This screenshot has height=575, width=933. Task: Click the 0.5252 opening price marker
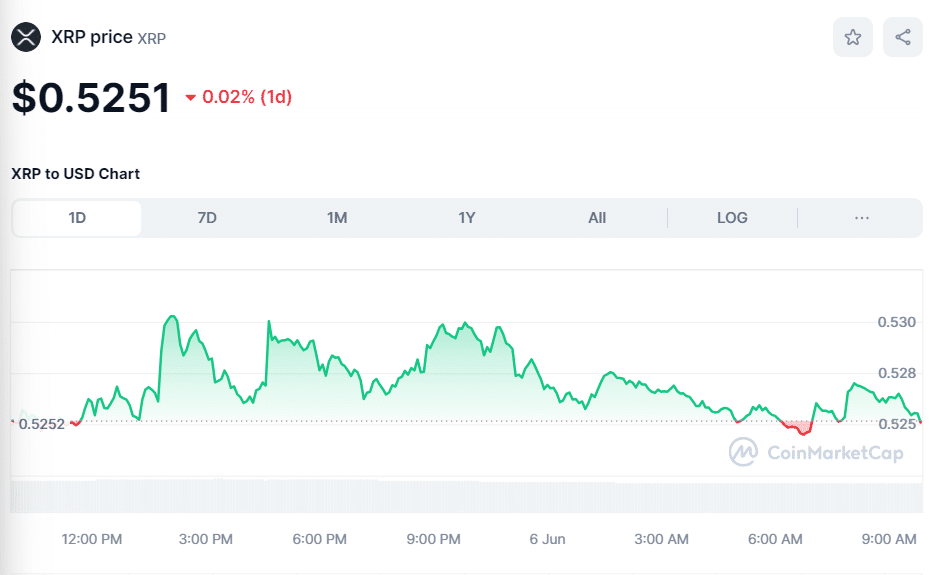point(41,424)
